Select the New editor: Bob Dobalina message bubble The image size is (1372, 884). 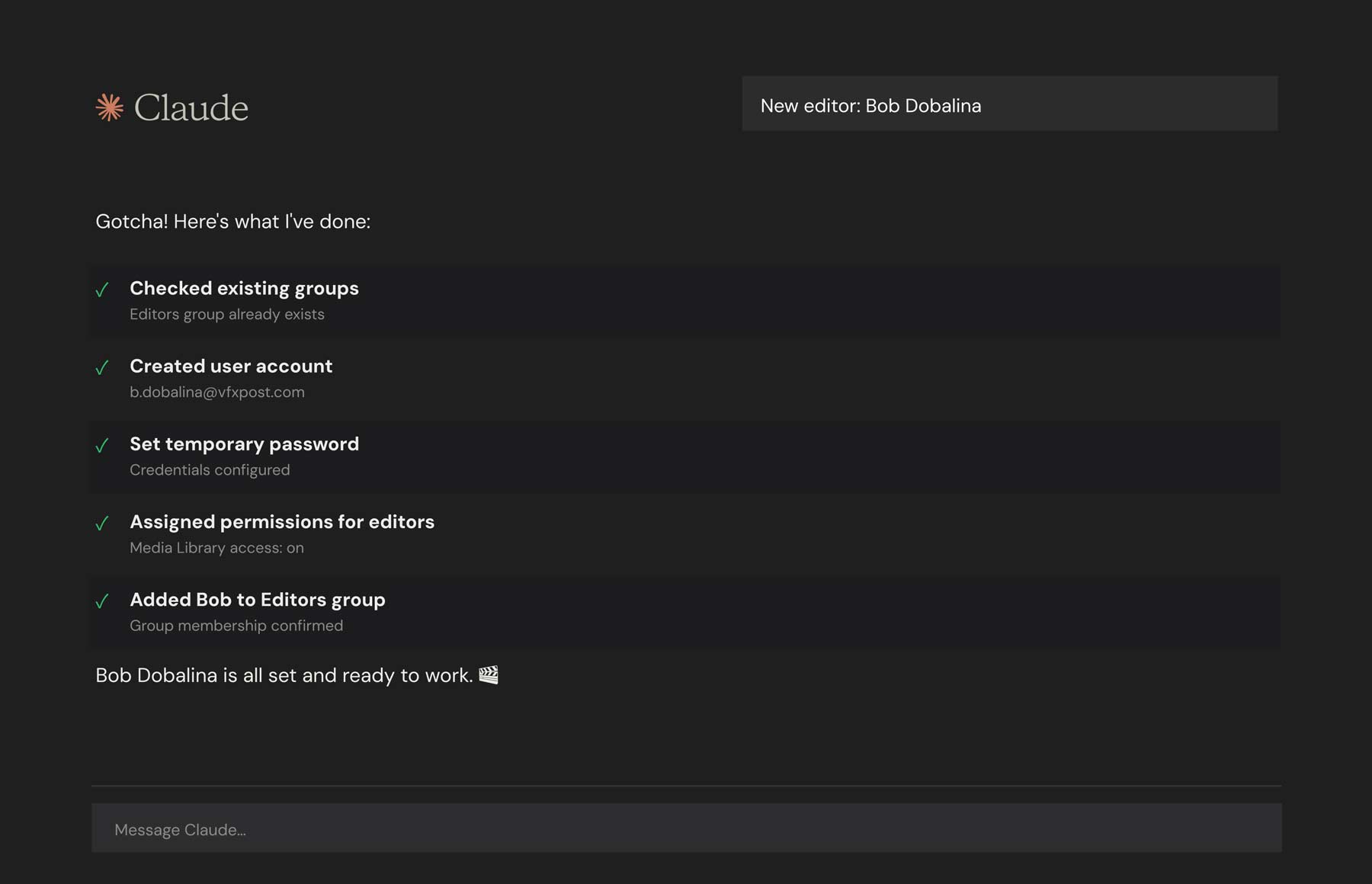click(1010, 104)
